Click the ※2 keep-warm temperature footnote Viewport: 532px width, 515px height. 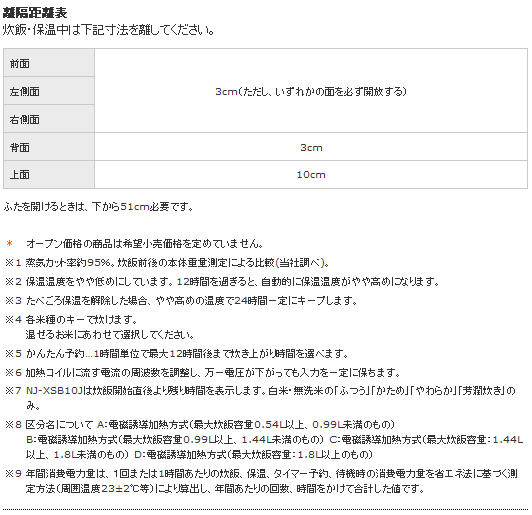(x=222, y=282)
